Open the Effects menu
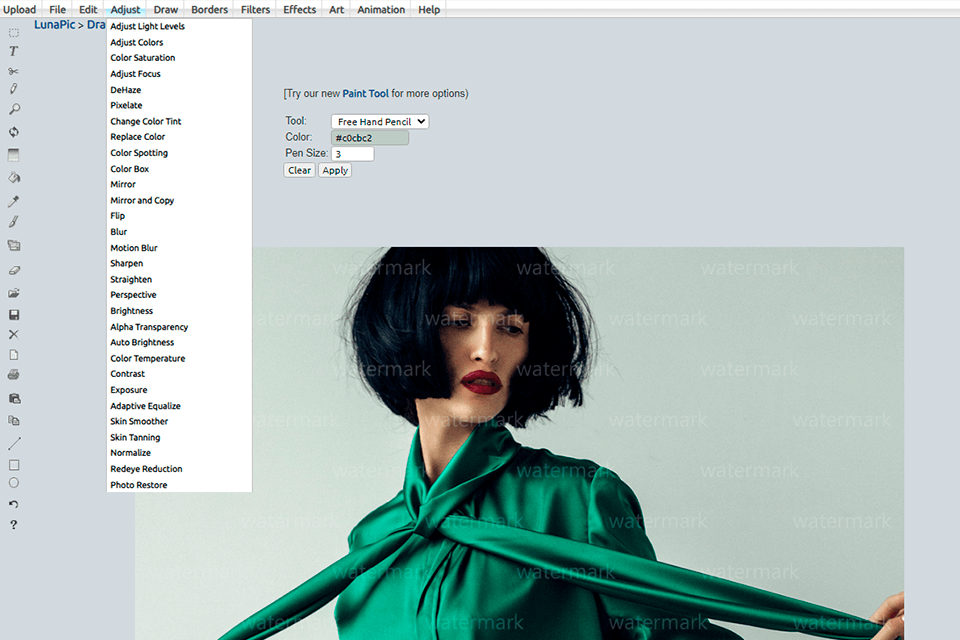The image size is (960, 640). click(x=299, y=9)
